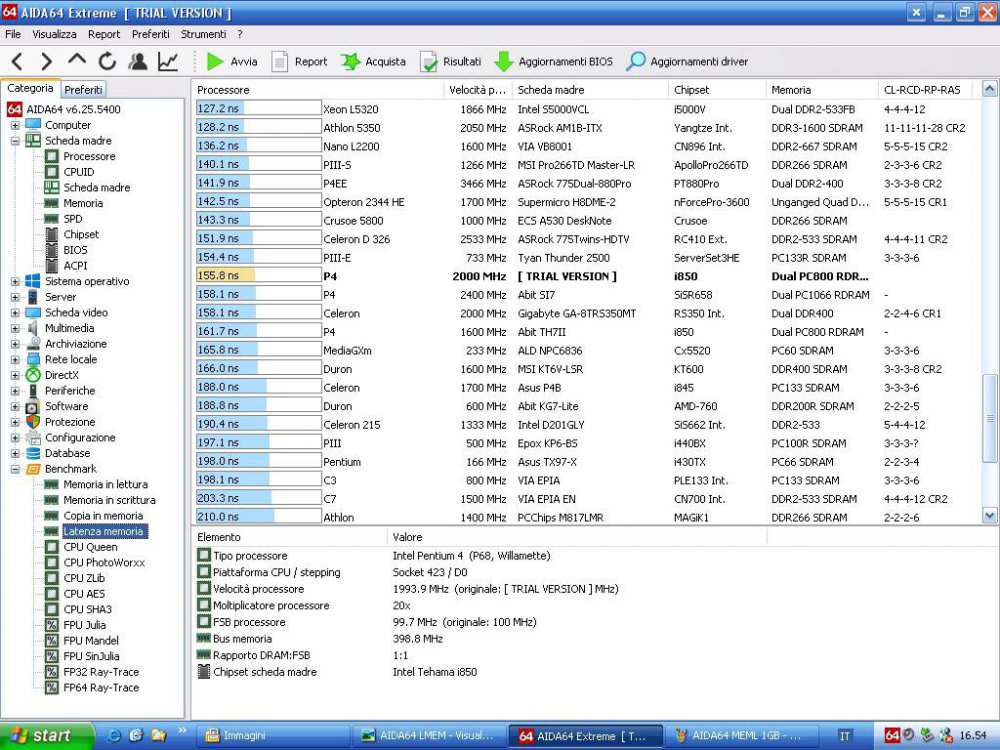This screenshot has width=1000, height=750.
Task: Refresh the view with the reload icon
Action: pos(107,60)
